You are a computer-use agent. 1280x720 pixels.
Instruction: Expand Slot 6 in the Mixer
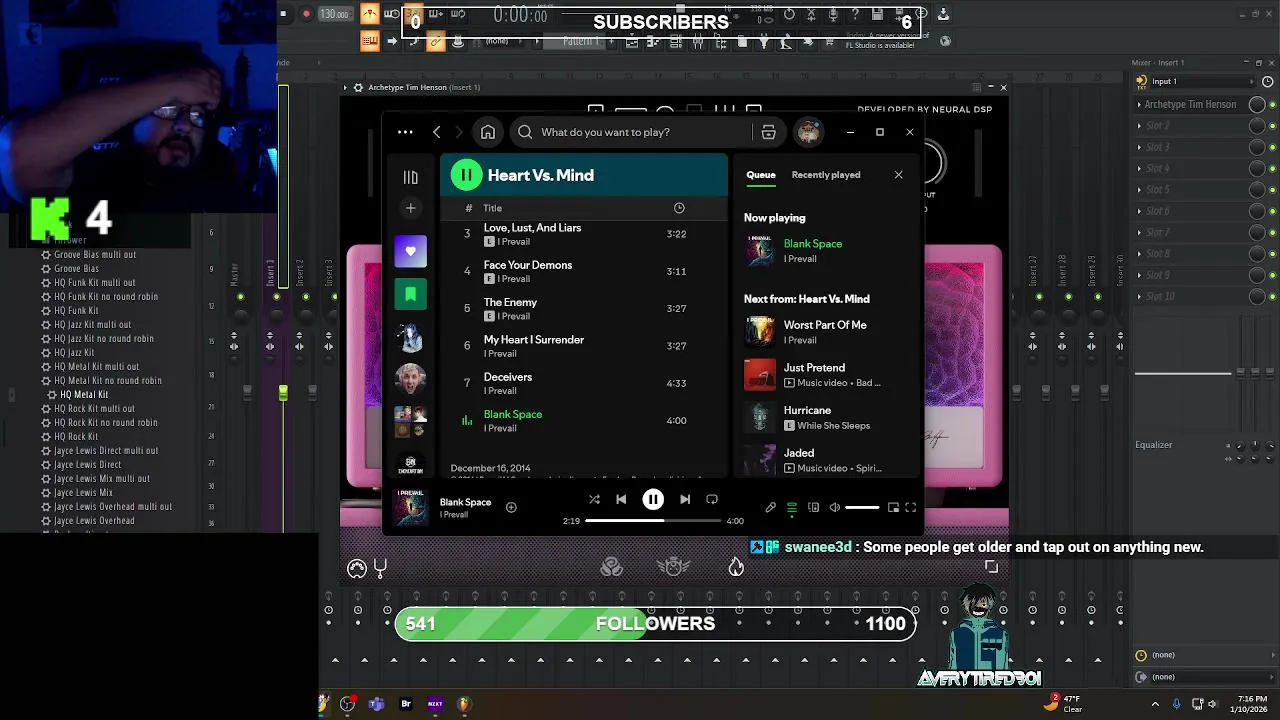click(x=1139, y=211)
